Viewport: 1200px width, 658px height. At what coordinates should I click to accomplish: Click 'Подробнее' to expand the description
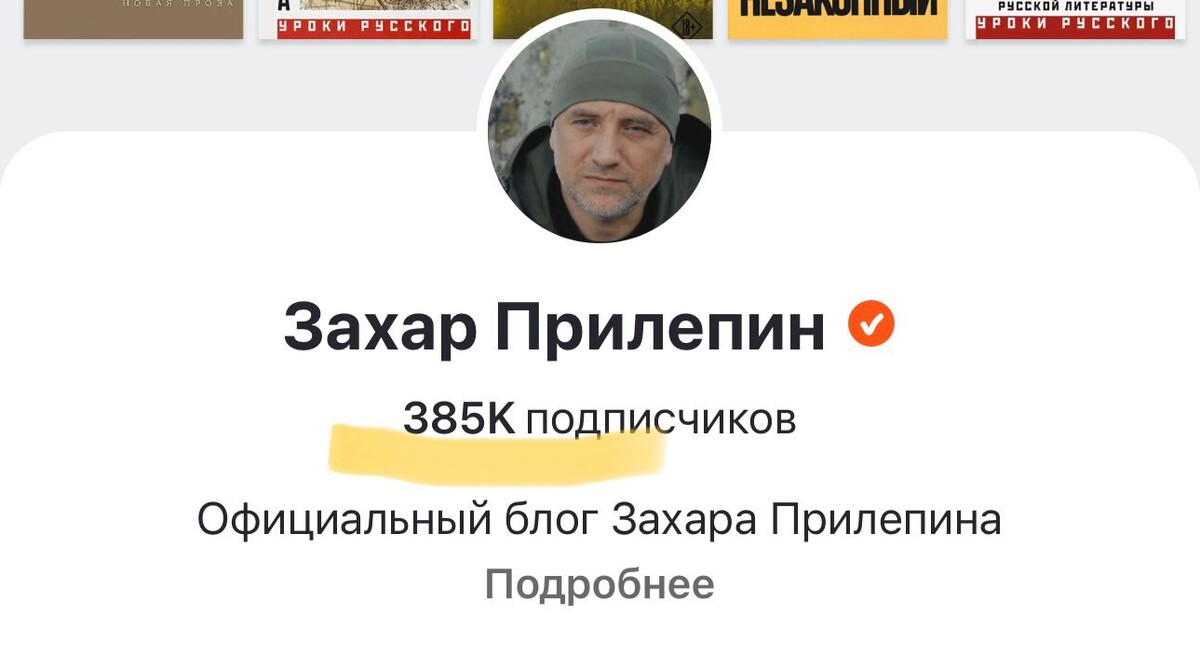tap(599, 584)
